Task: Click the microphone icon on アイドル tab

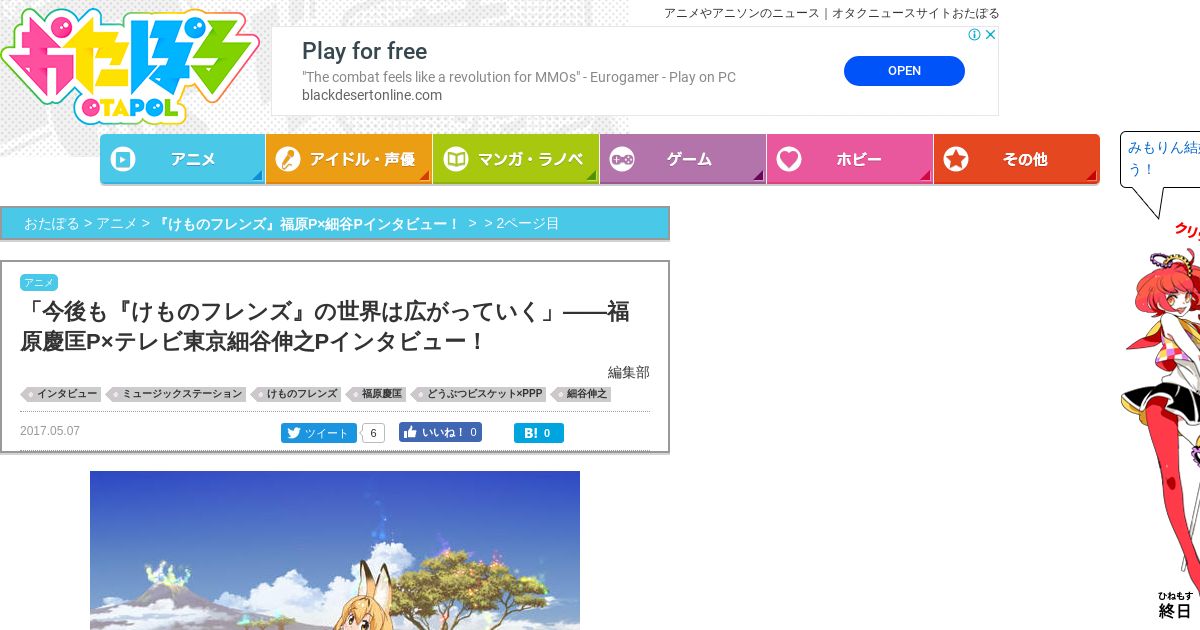Action: point(289,159)
